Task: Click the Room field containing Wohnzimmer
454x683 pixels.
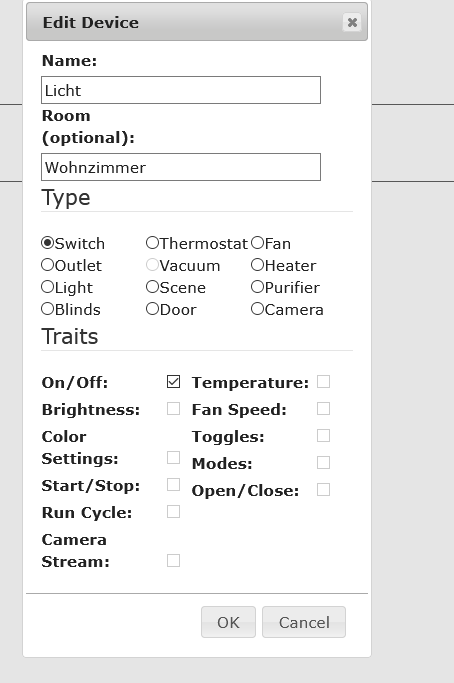Action: pyautogui.click(x=181, y=167)
